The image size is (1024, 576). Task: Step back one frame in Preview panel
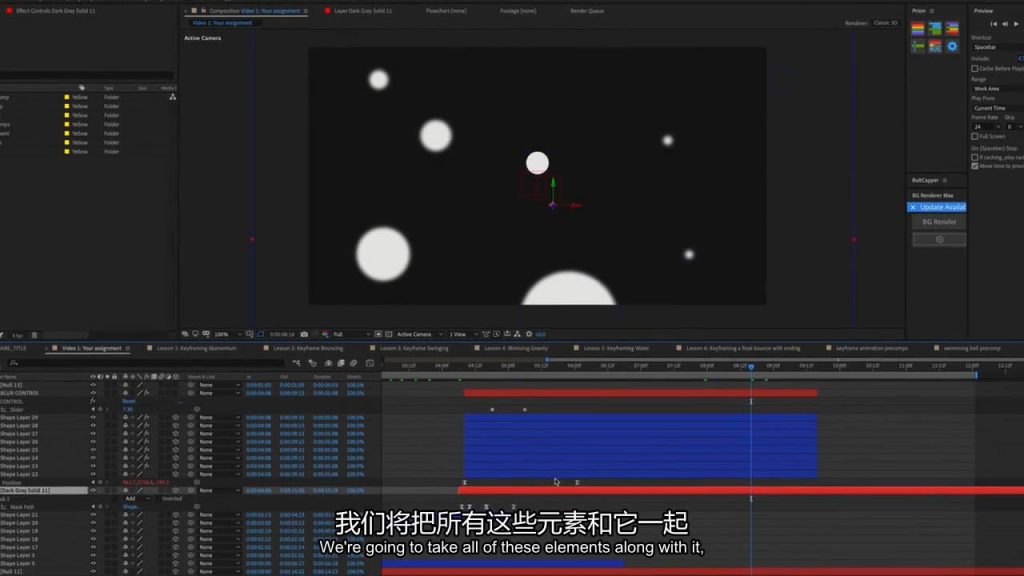coord(1005,24)
